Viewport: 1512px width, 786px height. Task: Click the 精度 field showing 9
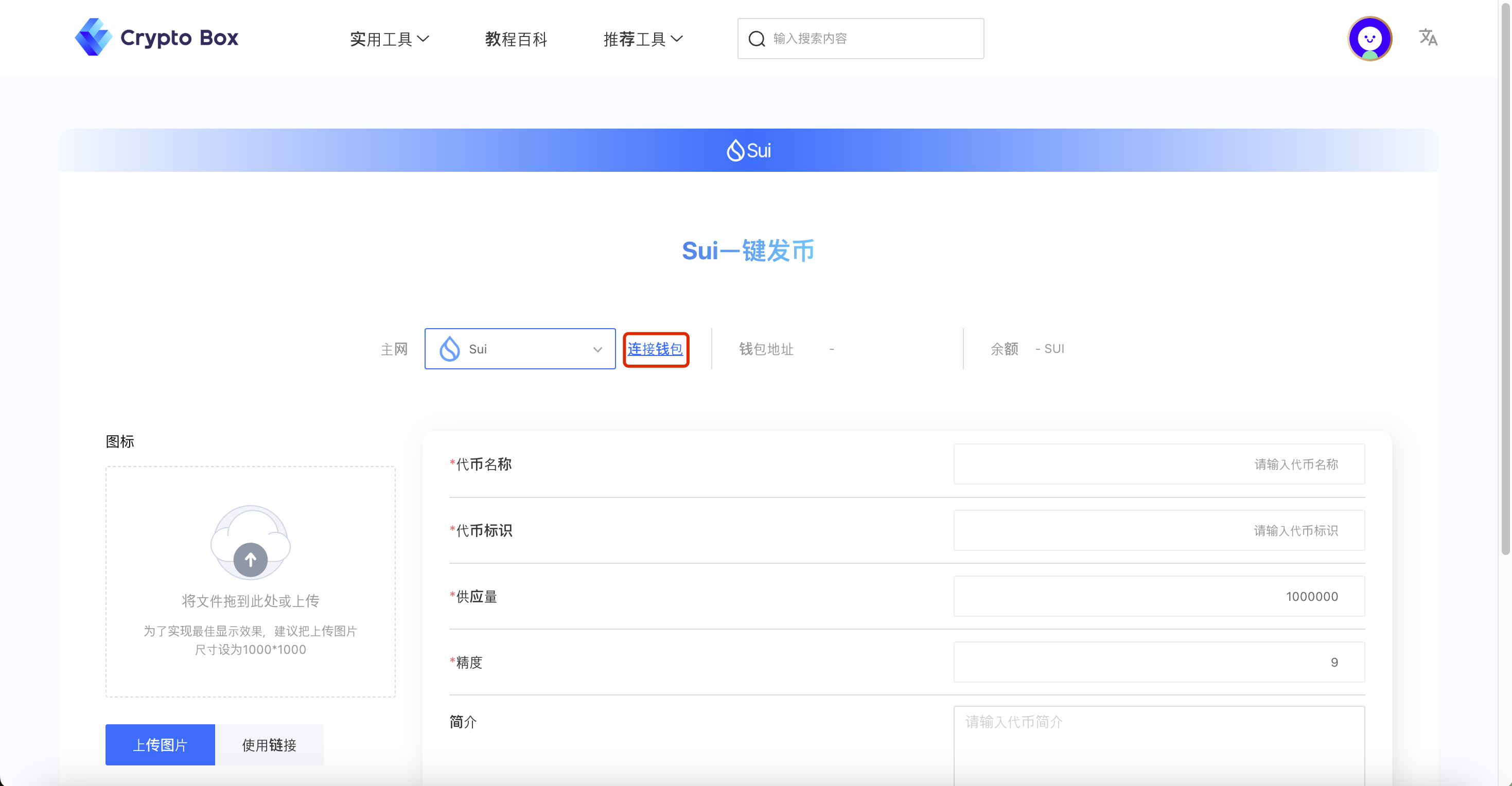click(x=1158, y=662)
